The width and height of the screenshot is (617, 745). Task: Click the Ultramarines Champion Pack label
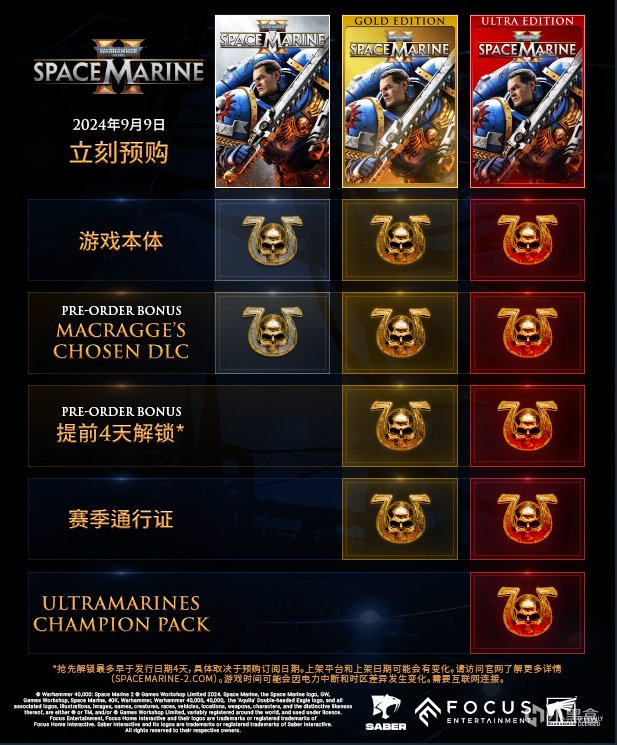(121, 613)
